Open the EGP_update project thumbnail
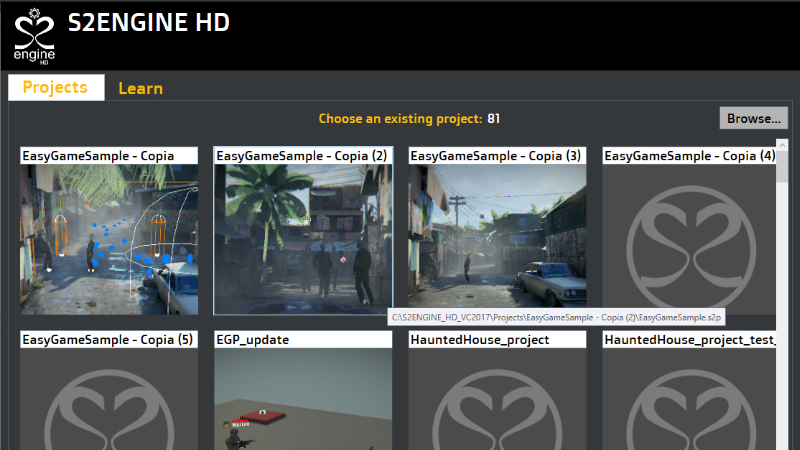800x450 pixels. point(303,399)
